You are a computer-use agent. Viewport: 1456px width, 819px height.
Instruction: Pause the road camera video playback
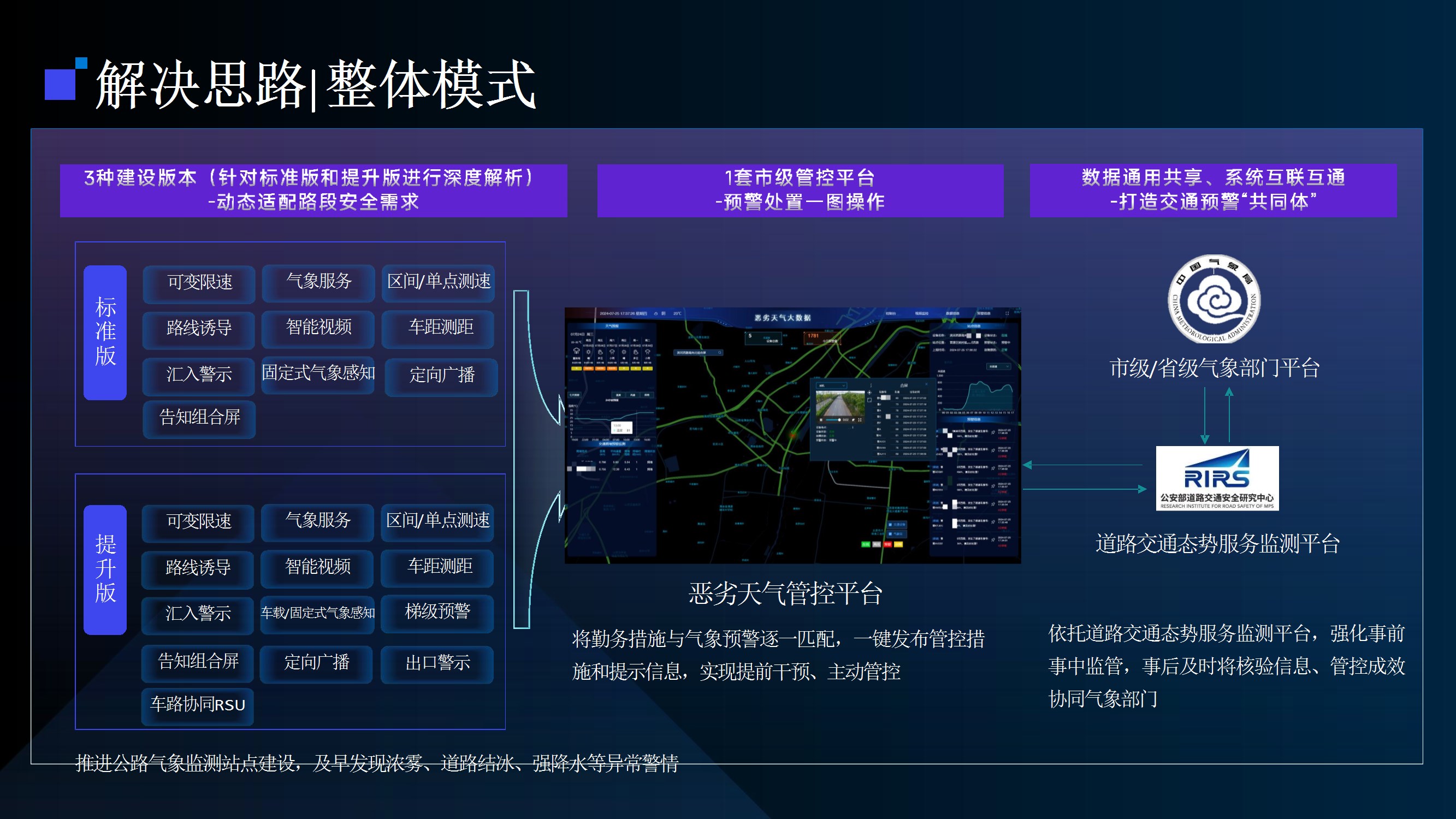(821, 420)
